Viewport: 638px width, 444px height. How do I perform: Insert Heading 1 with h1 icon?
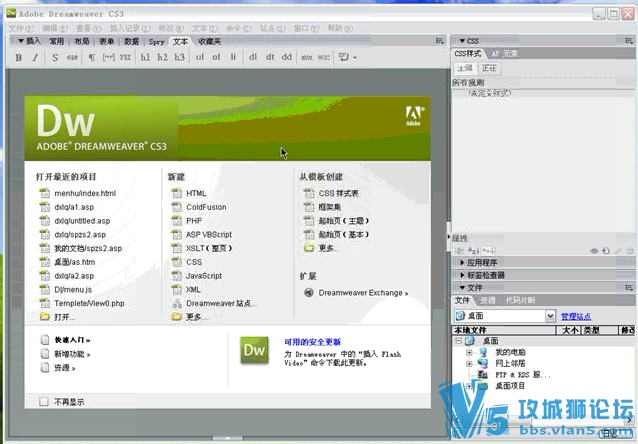tap(145, 57)
